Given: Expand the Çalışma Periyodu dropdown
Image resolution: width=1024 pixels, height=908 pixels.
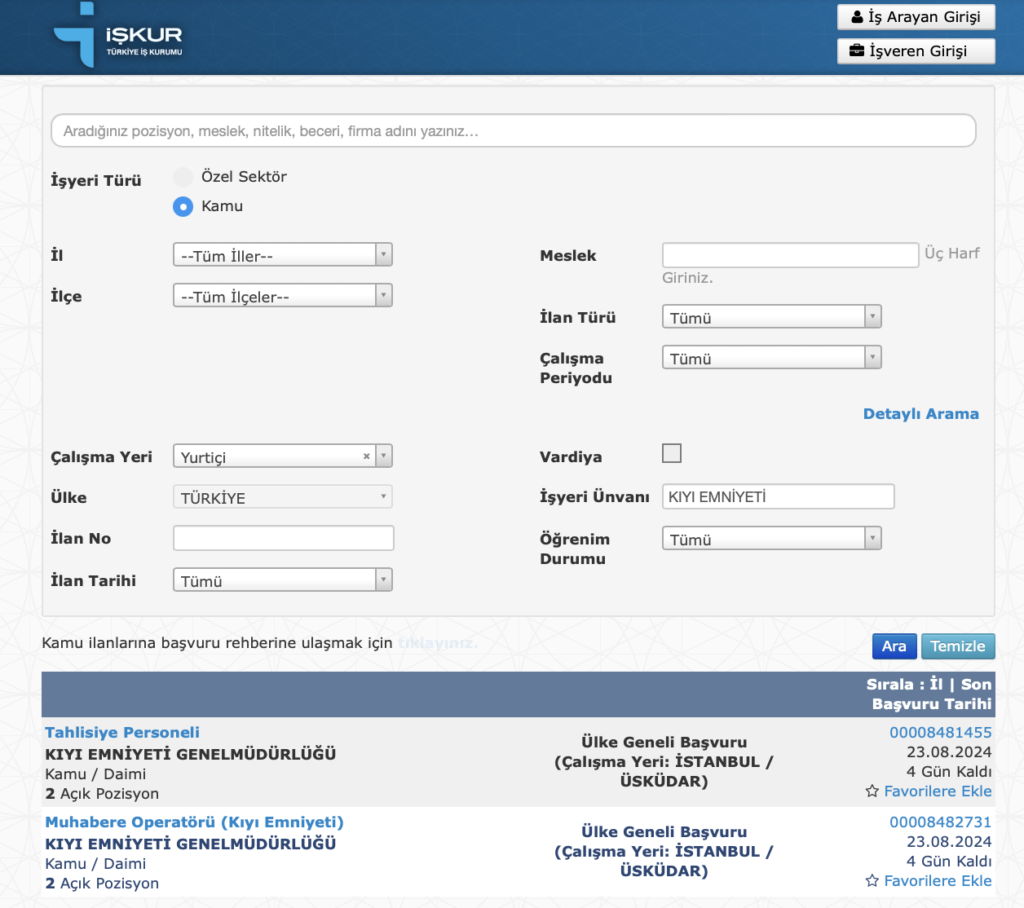Looking at the screenshot, I should click(x=772, y=357).
